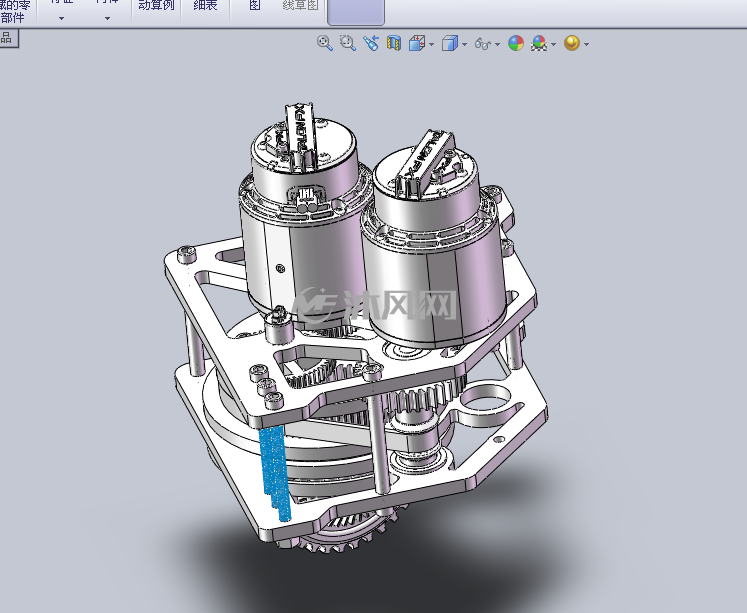
Task: Click the 部件 component command
Action: click(x=12, y=18)
